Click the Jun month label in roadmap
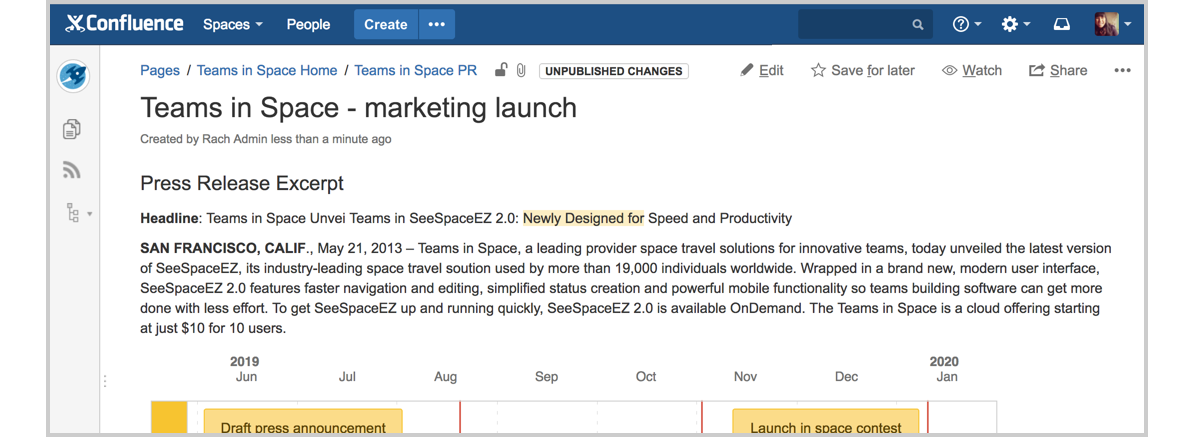 pyautogui.click(x=246, y=377)
